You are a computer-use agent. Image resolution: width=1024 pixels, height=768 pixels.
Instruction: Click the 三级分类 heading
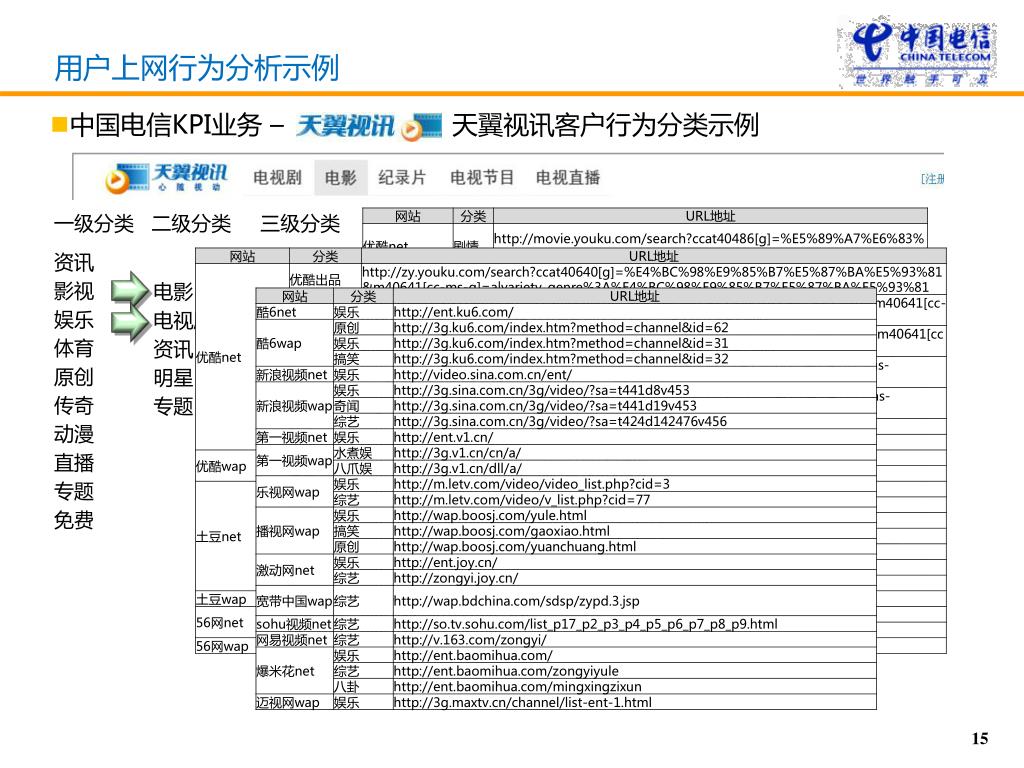[300, 224]
